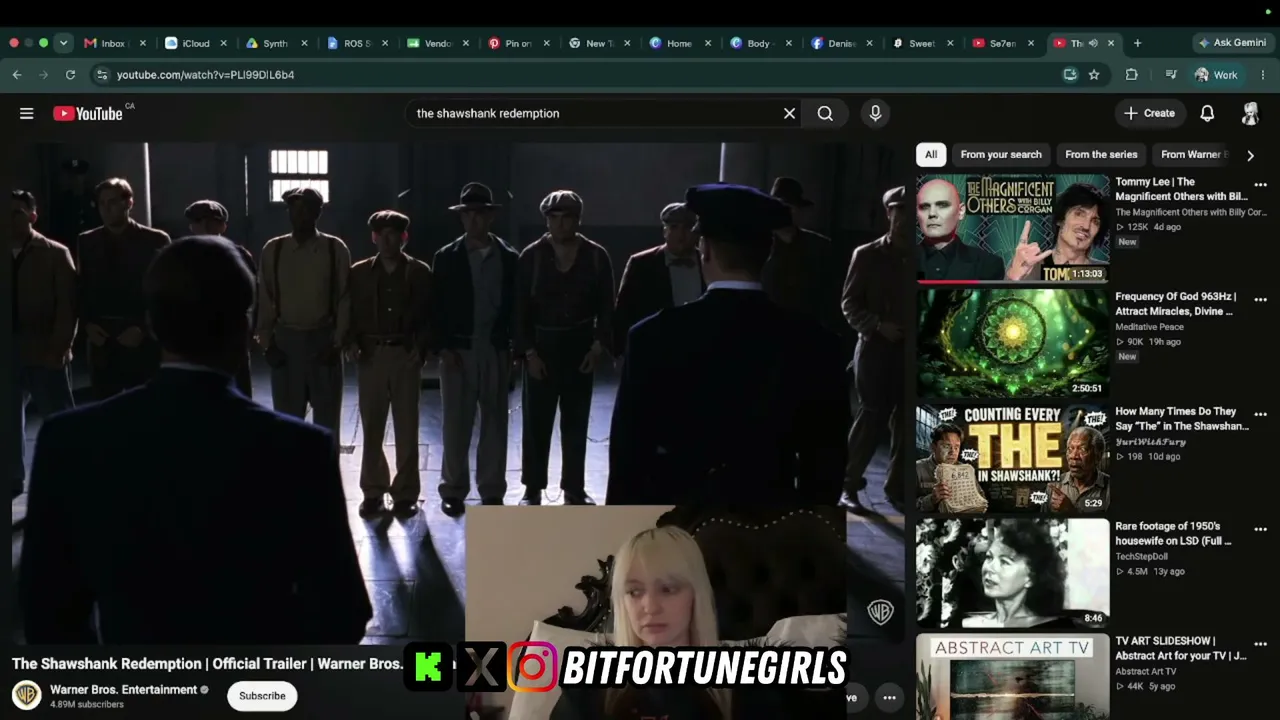1280x720 pixels.
Task: Open more options for TV Art Slideshow video
Action: pyautogui.click(x=1260, y=644)
